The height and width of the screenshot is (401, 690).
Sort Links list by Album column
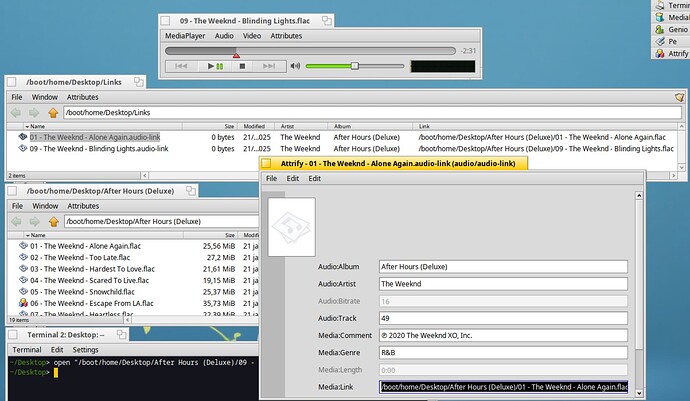[x=370, y=126]
